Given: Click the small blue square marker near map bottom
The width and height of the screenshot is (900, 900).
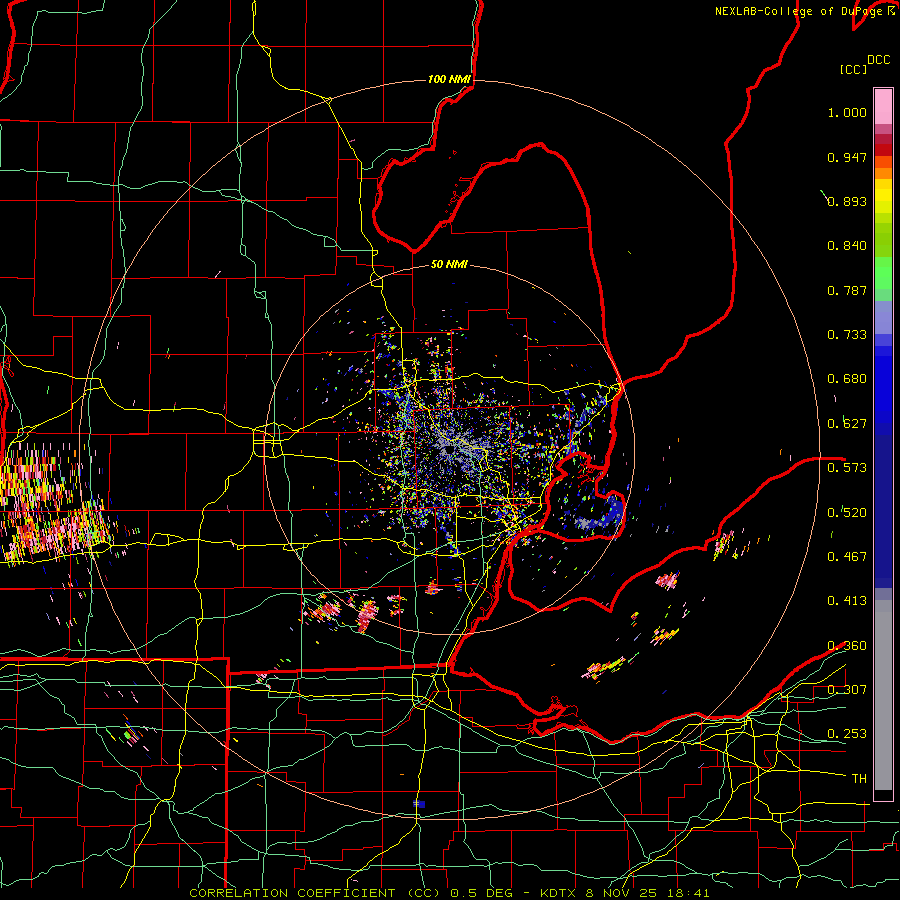Looking at the screenshot, I should (x=420, y=804).
